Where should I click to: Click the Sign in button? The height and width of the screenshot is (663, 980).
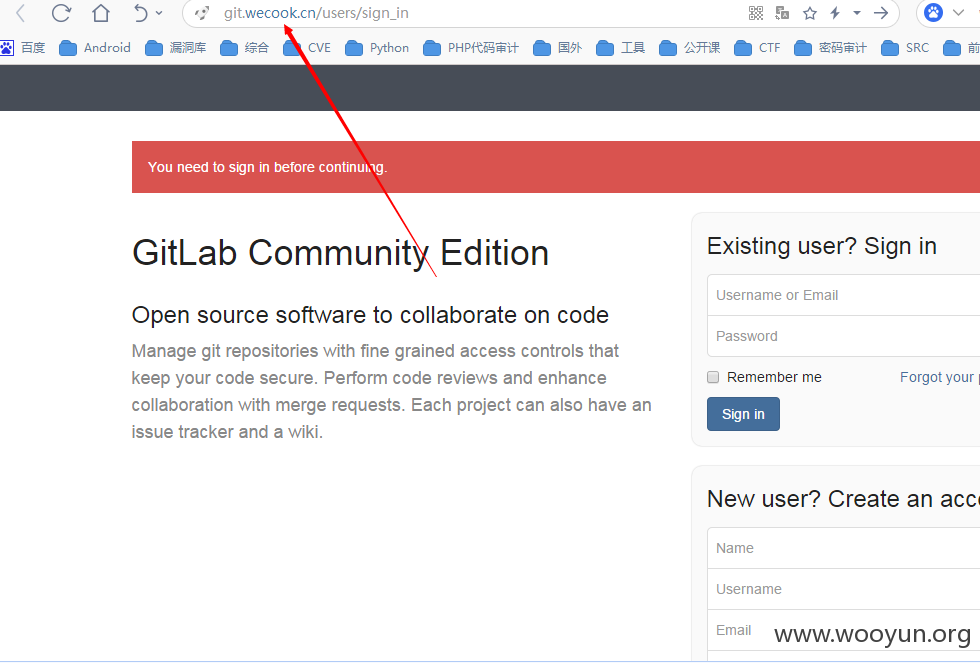click(x=743, y=414)
